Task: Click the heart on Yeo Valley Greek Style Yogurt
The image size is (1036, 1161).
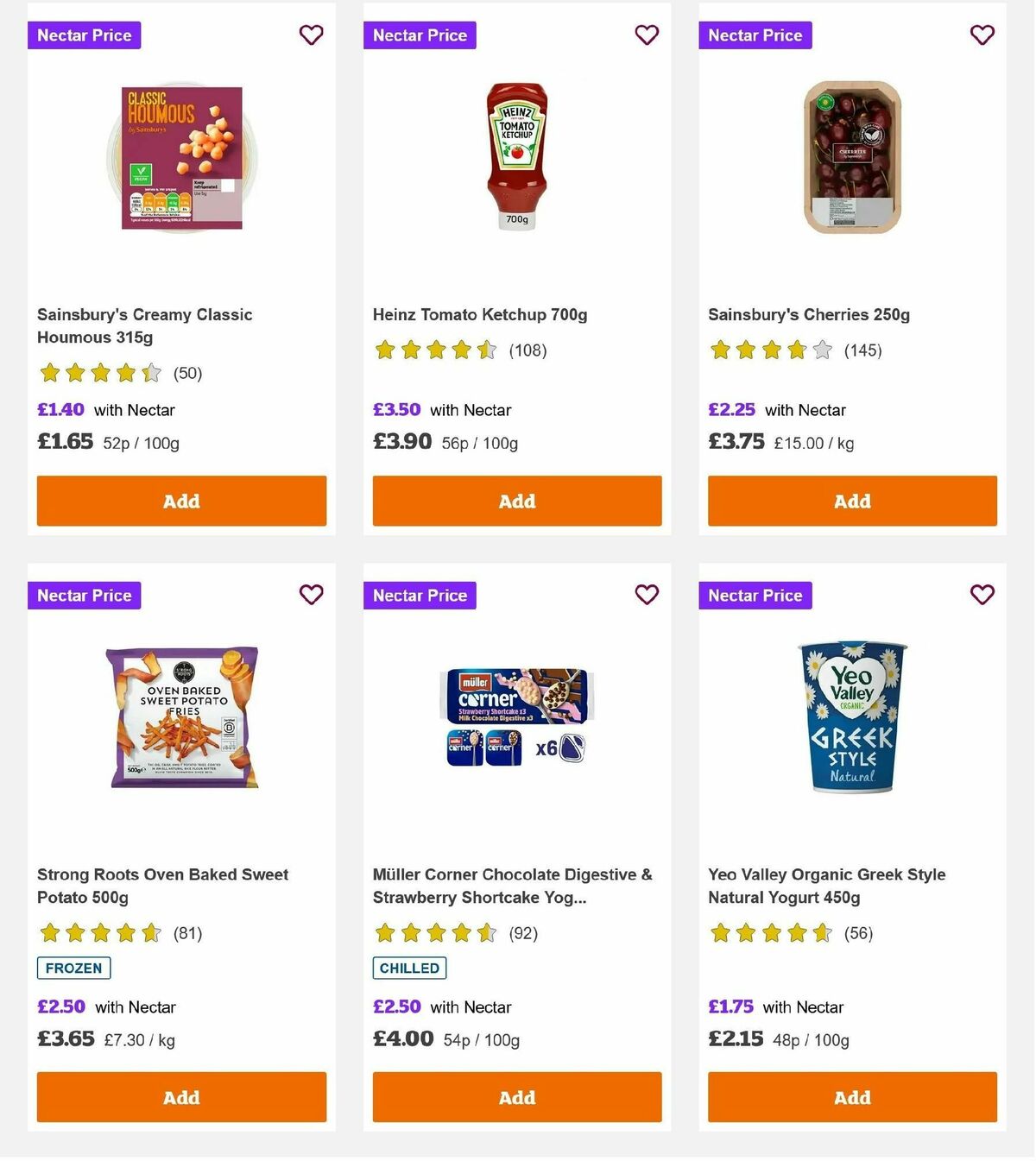Action: pyautogui.click(x=982, y=595)
